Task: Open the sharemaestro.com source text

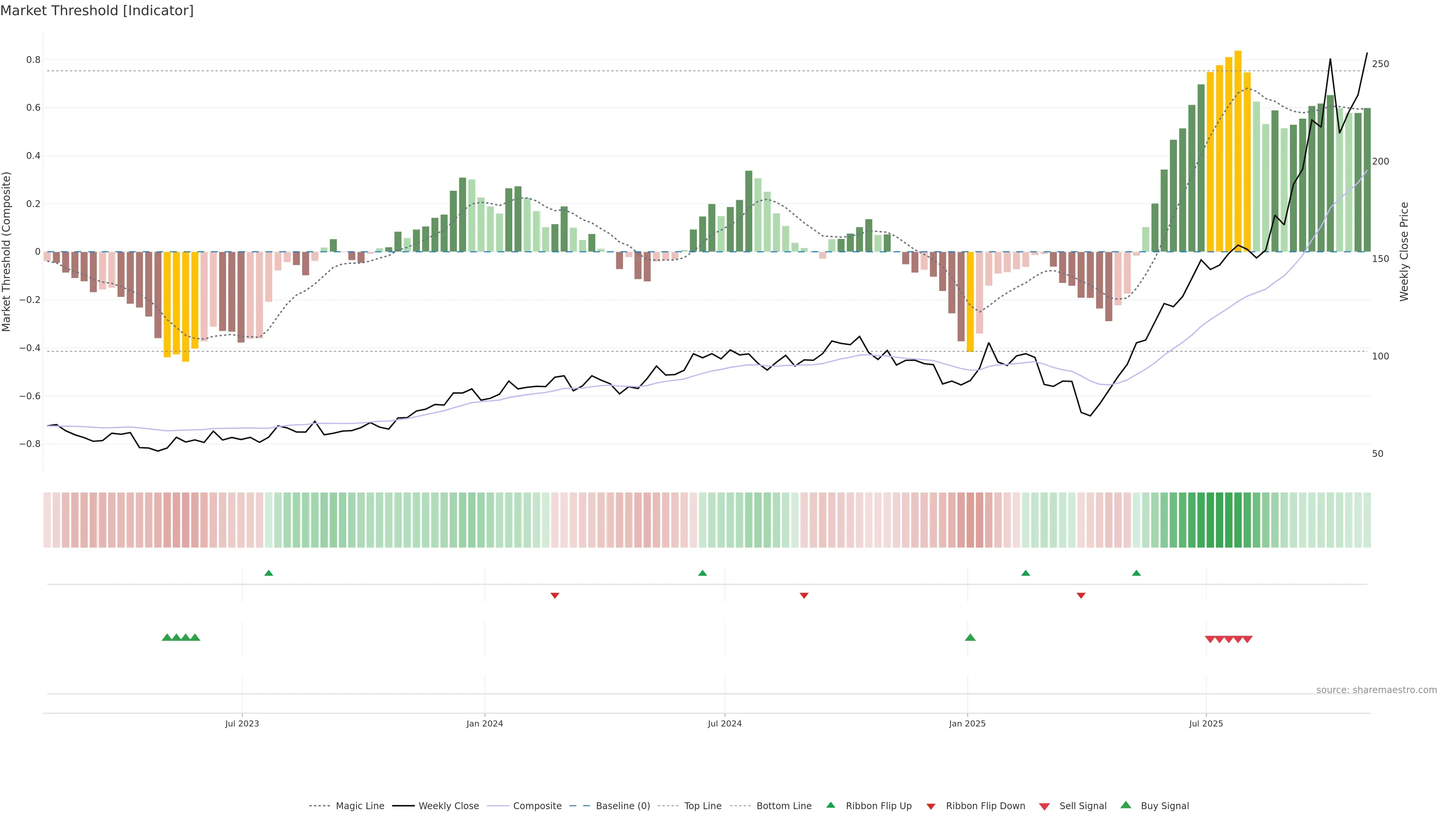Action: click(1376, 690)
